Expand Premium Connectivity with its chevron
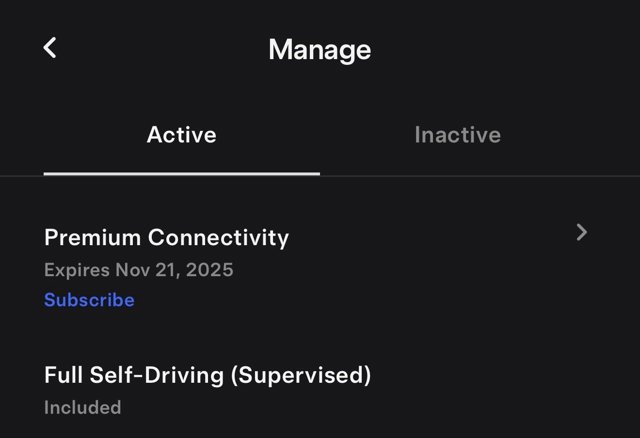Viewport: 640px width, 438px height. pyautogui.click(x=582, y=233)
